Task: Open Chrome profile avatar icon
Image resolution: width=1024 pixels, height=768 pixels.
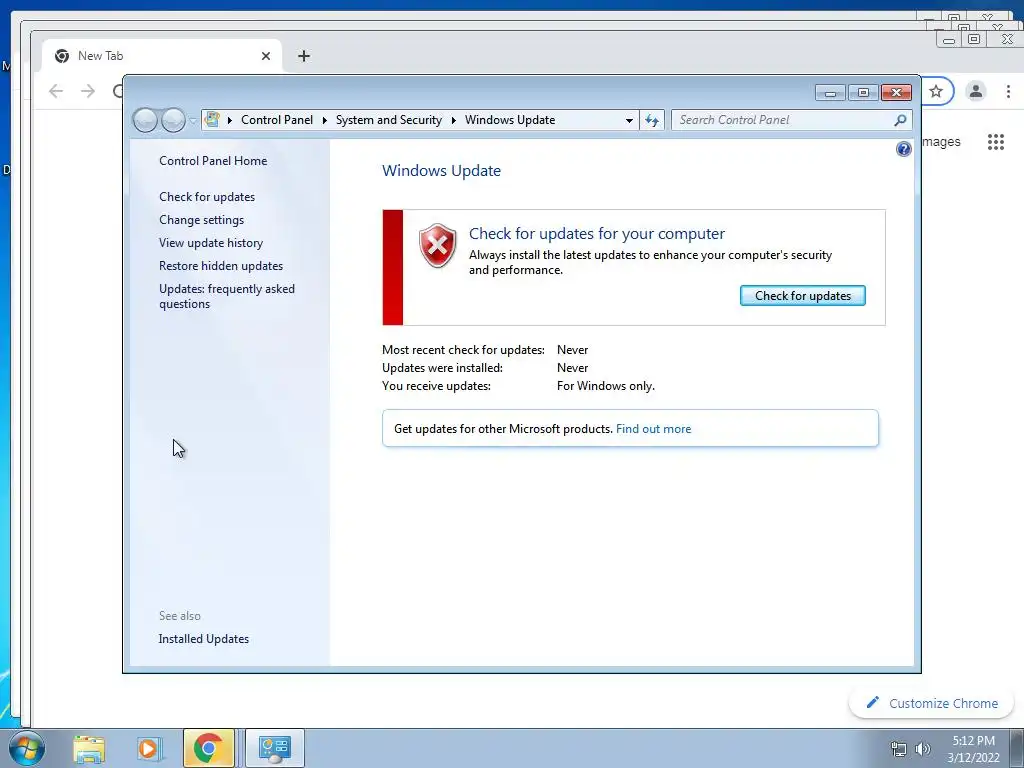Action: tap(976, 91)
